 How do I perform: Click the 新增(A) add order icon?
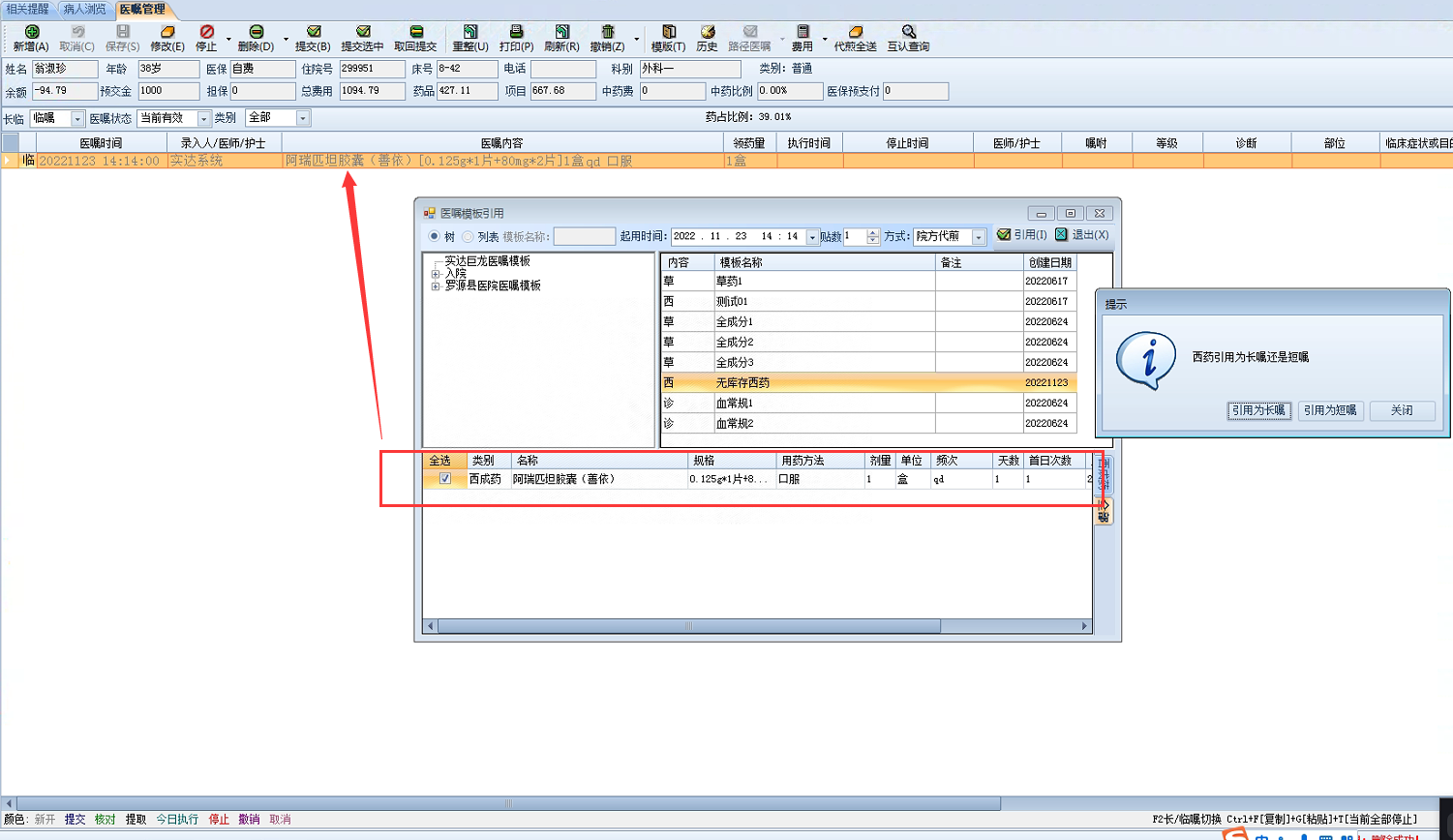coord(31,32)
